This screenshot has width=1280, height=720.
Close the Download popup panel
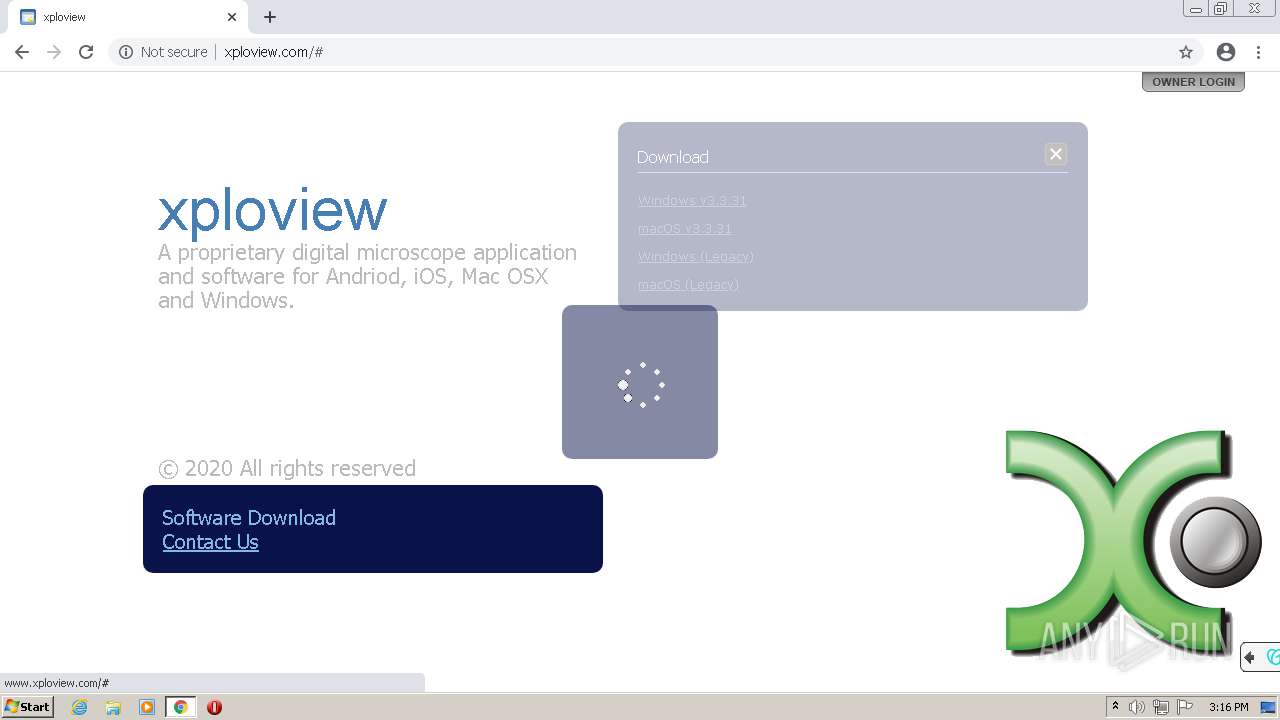1055,154
